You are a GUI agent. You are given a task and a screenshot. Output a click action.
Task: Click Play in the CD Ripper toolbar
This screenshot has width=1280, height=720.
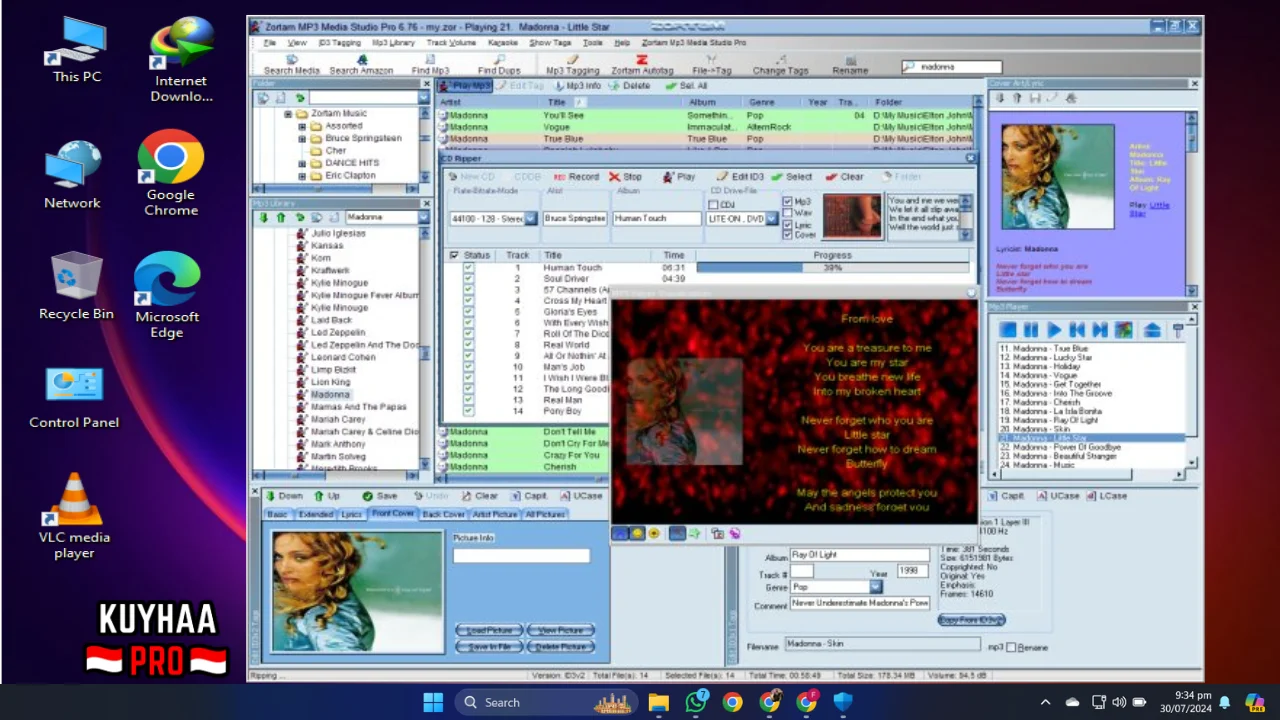pyautogui.click(x=679, y=177)
